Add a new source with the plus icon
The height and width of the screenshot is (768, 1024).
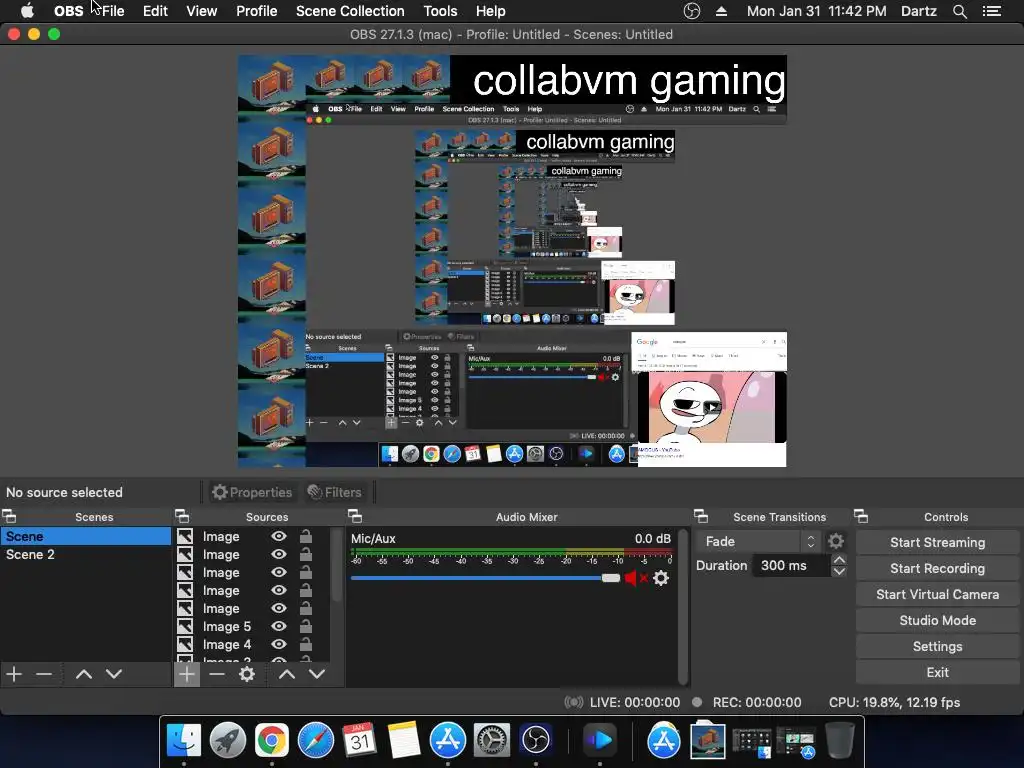tap(187, 674)
